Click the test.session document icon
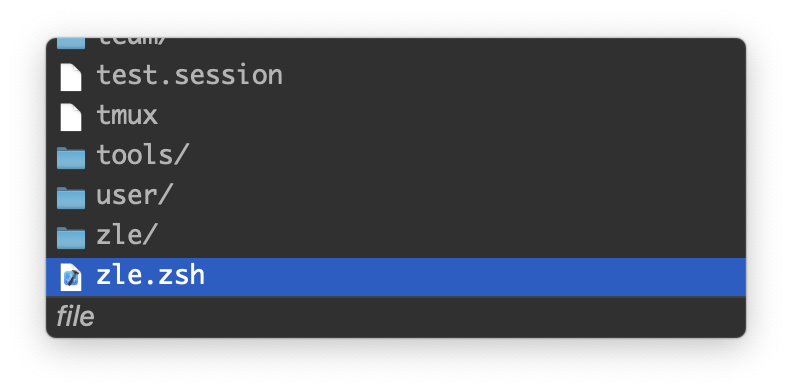 click(71, 77)
